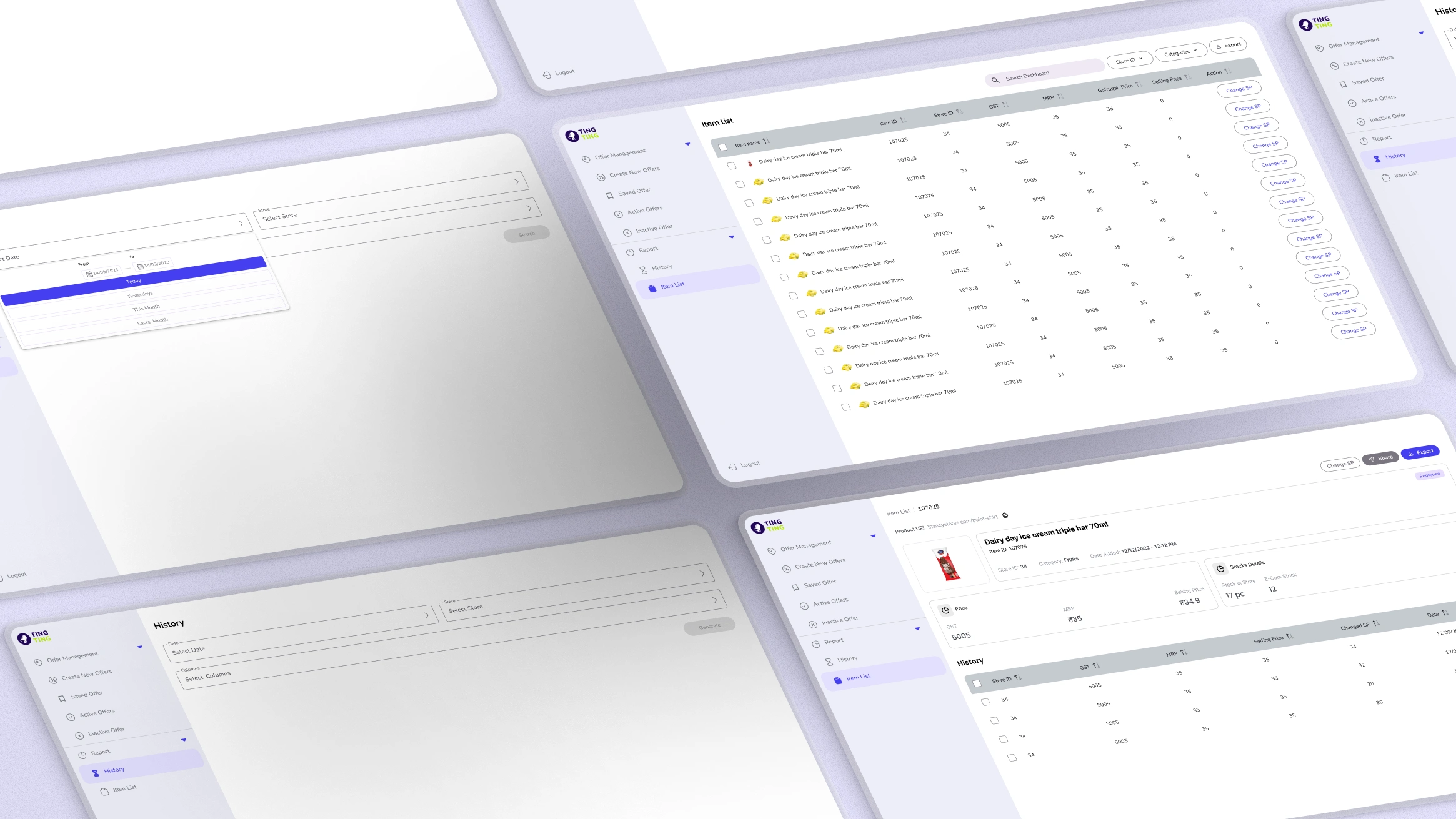Viewport: 1456px width, 819px height.
Task: Open the Categories filter dropdown
Action: [x=1180, y=52]
